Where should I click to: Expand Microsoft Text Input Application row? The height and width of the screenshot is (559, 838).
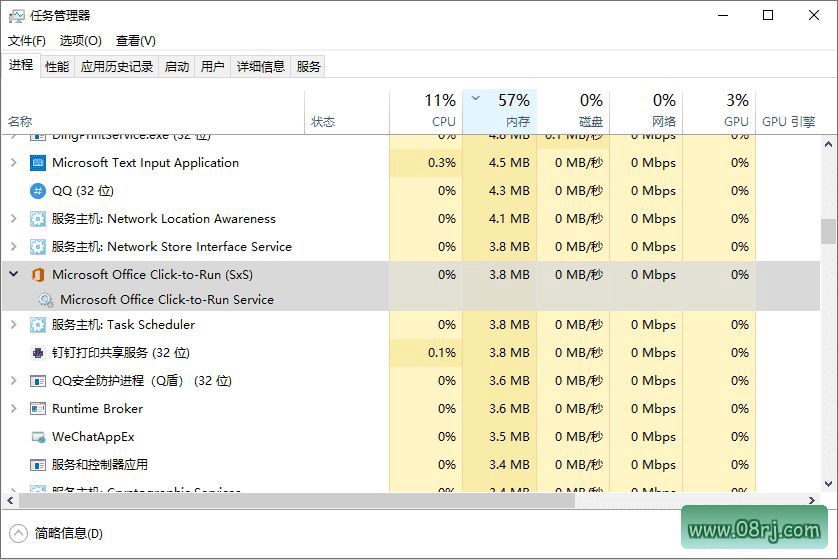[14, 162]
